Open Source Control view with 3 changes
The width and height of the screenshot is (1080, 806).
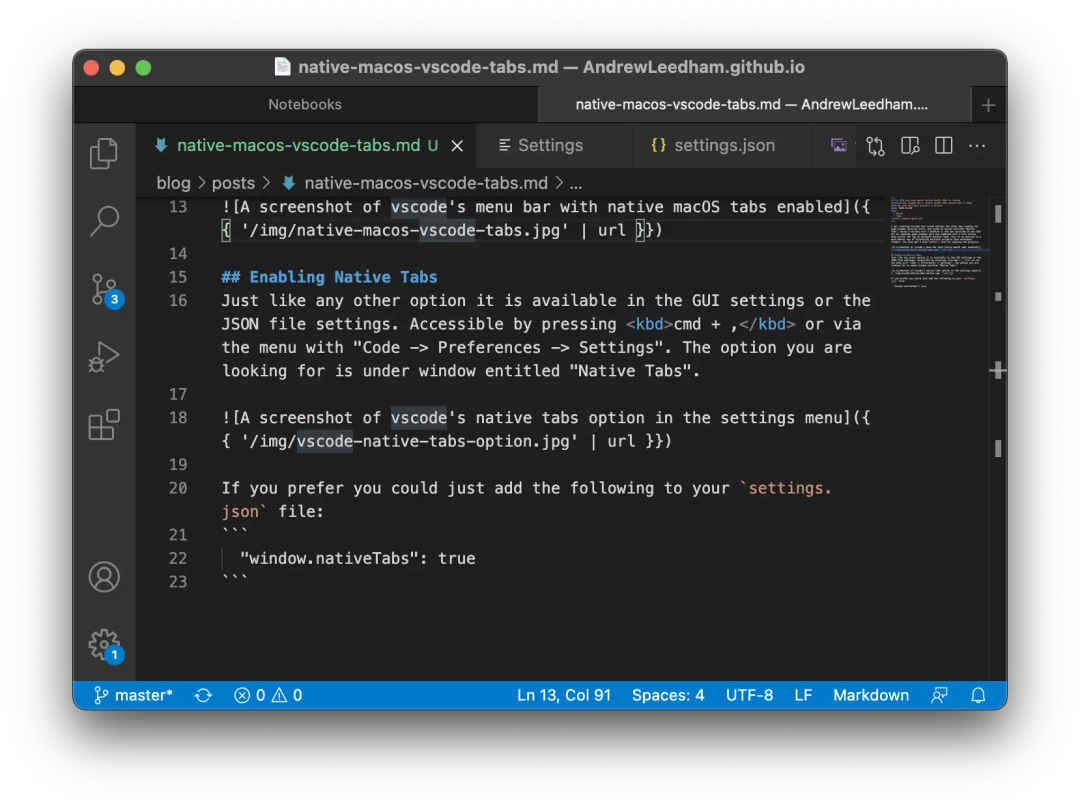point(105,289)
